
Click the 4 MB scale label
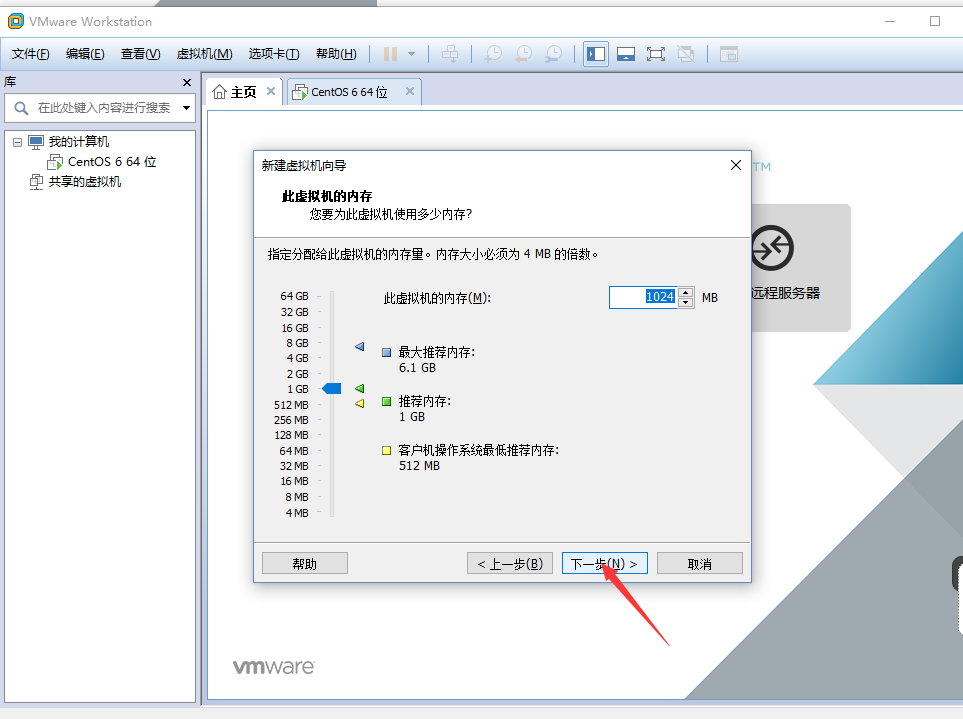tap(297, 513)
